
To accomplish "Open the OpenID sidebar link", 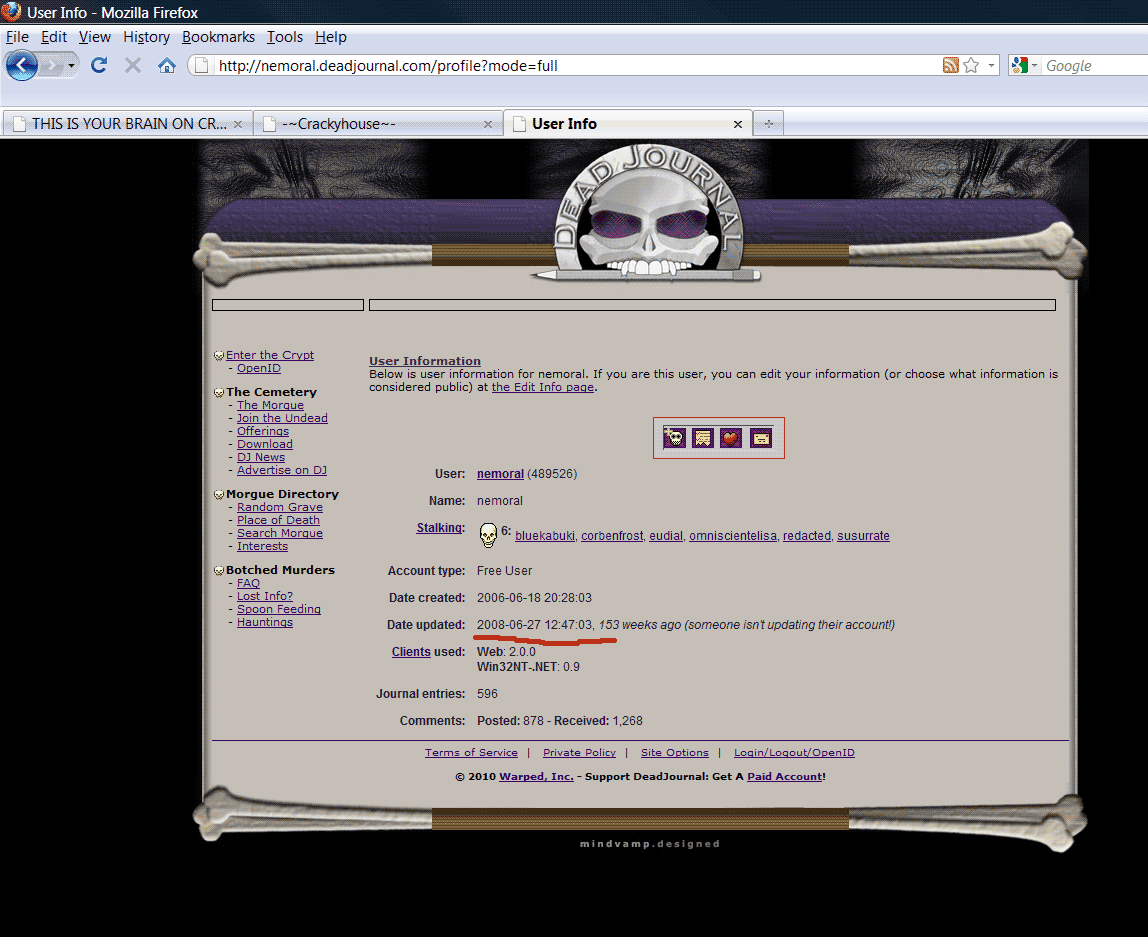I will pos(258,368).
